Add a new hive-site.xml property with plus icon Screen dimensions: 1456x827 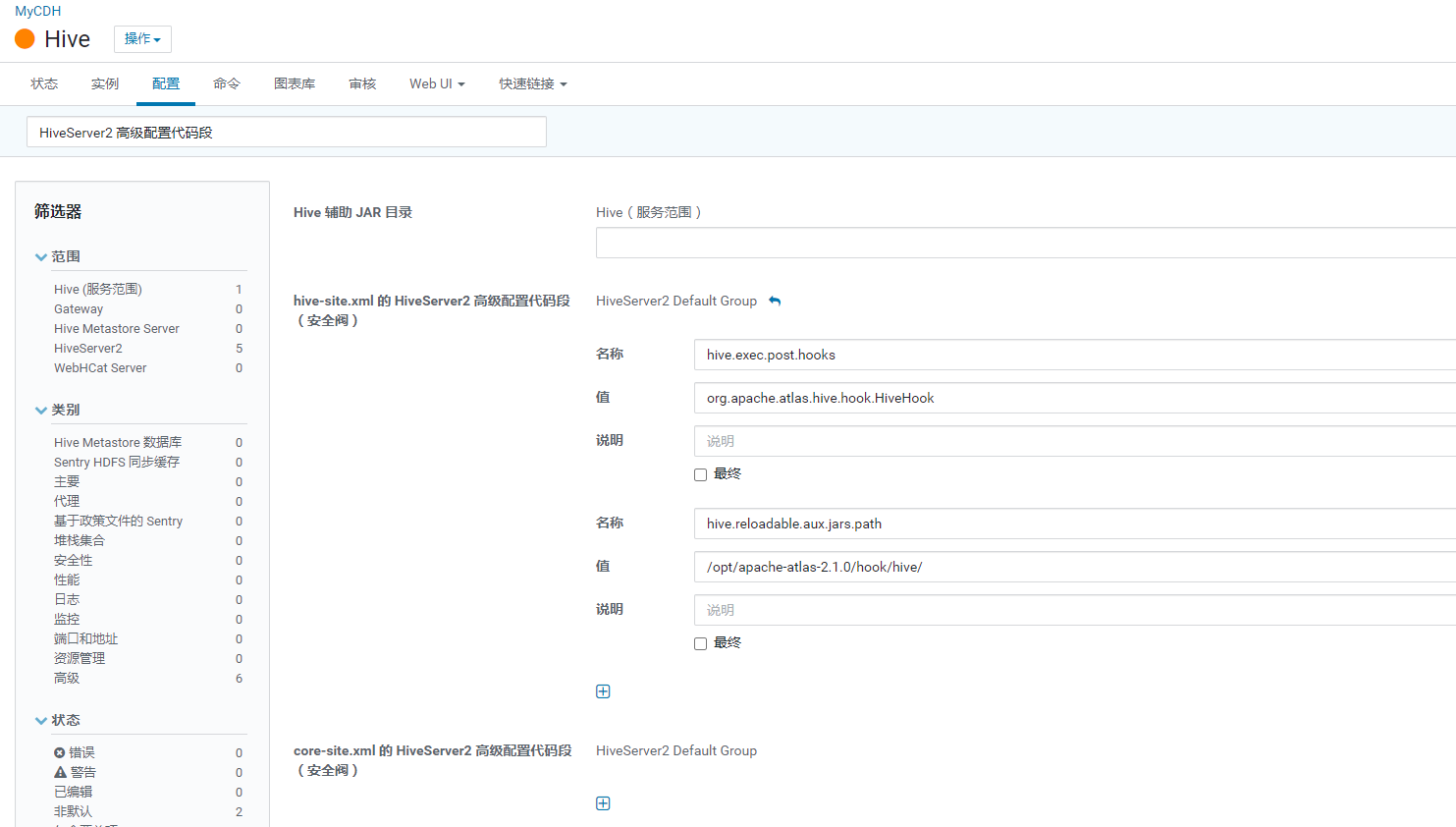pos(603,691)
